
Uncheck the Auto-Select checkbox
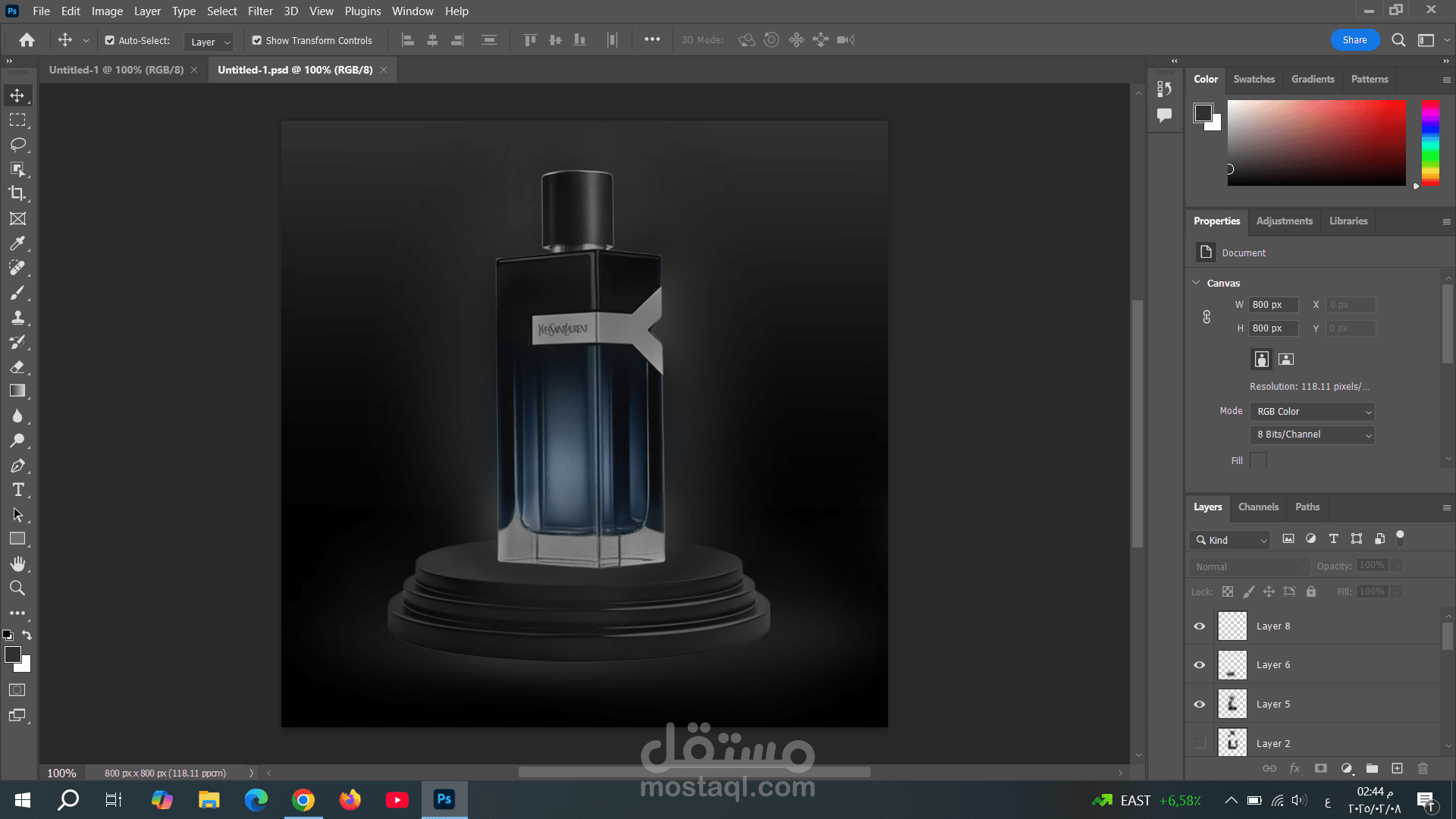point(110,41)
